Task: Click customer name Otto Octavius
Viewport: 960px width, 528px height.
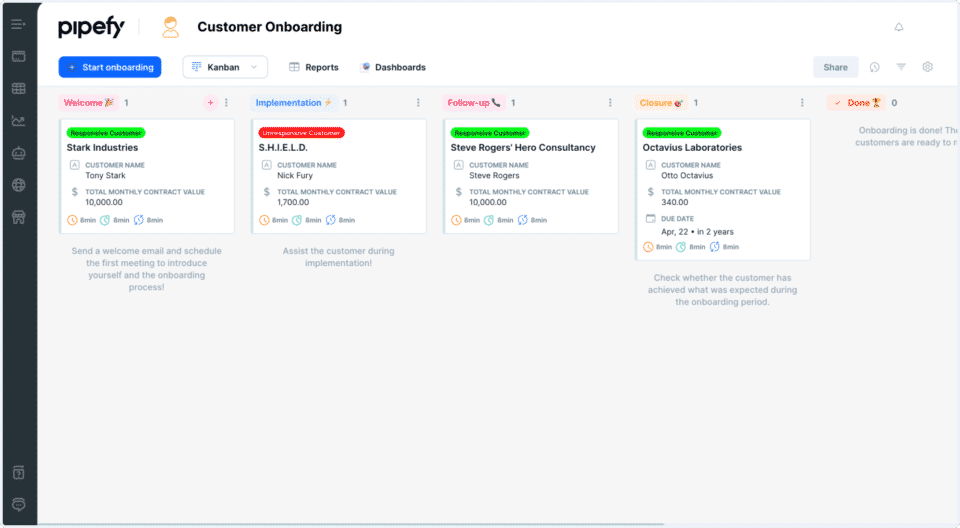Action: [687, 176]
